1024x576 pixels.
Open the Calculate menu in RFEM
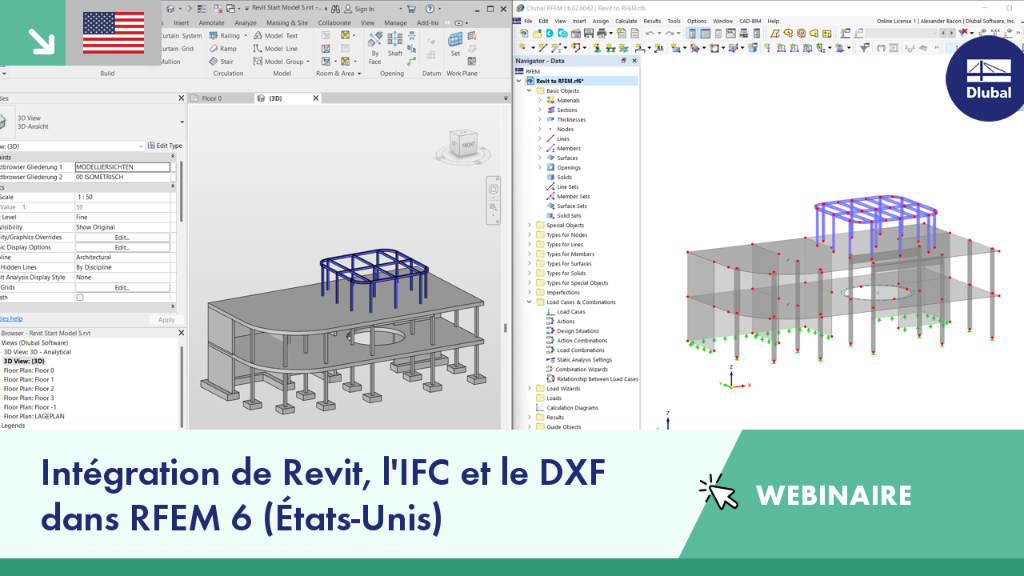click(x=626, y=21)
